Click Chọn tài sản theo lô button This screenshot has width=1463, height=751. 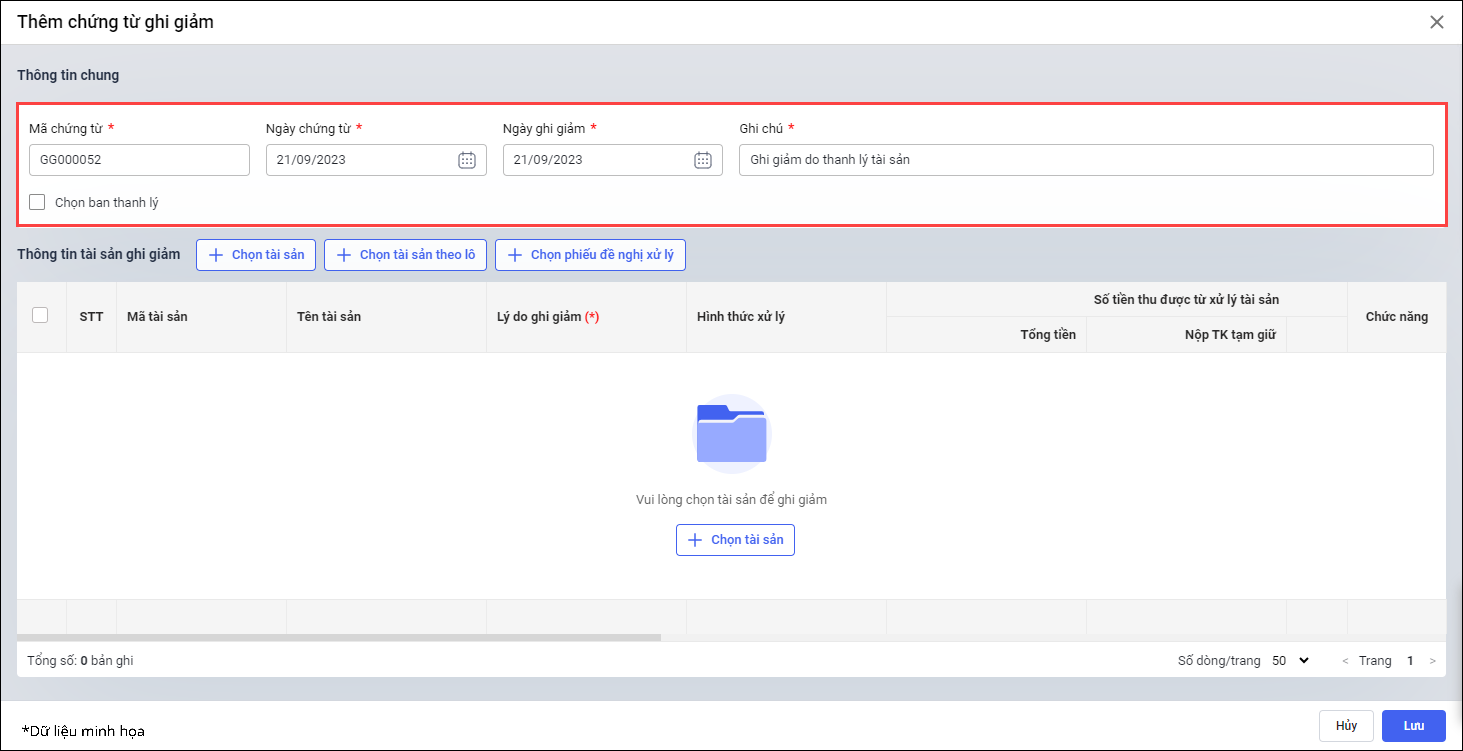(x=405, y=255)
